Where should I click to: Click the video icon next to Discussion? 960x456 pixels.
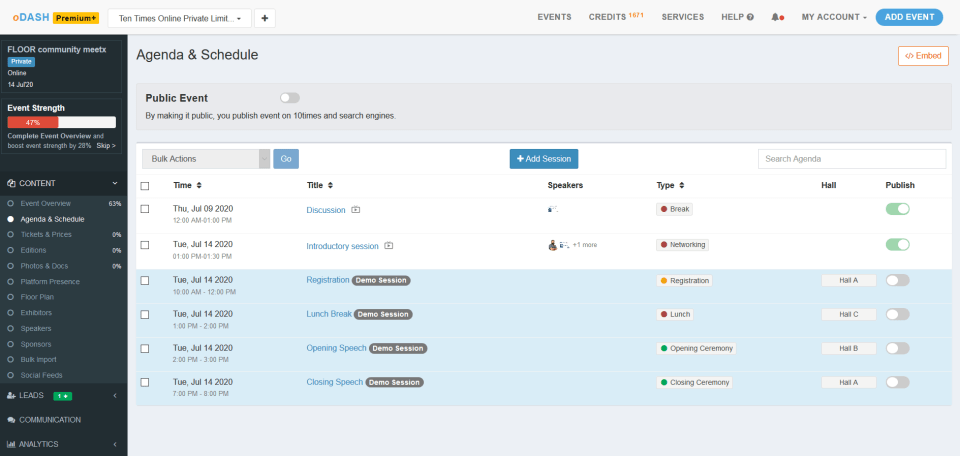tap(355, 210)
